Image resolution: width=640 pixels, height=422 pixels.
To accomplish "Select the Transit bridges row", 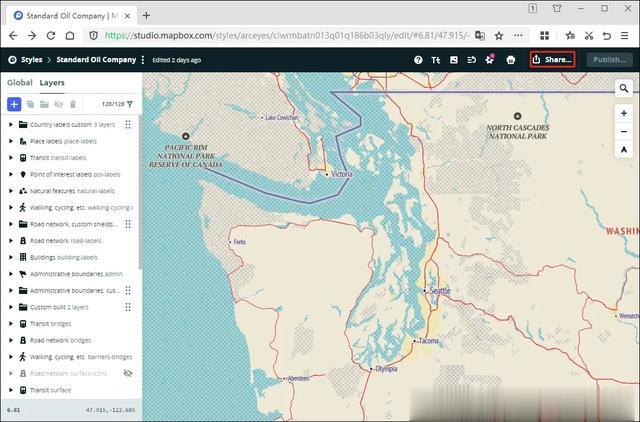I will [x=70, y=324].
